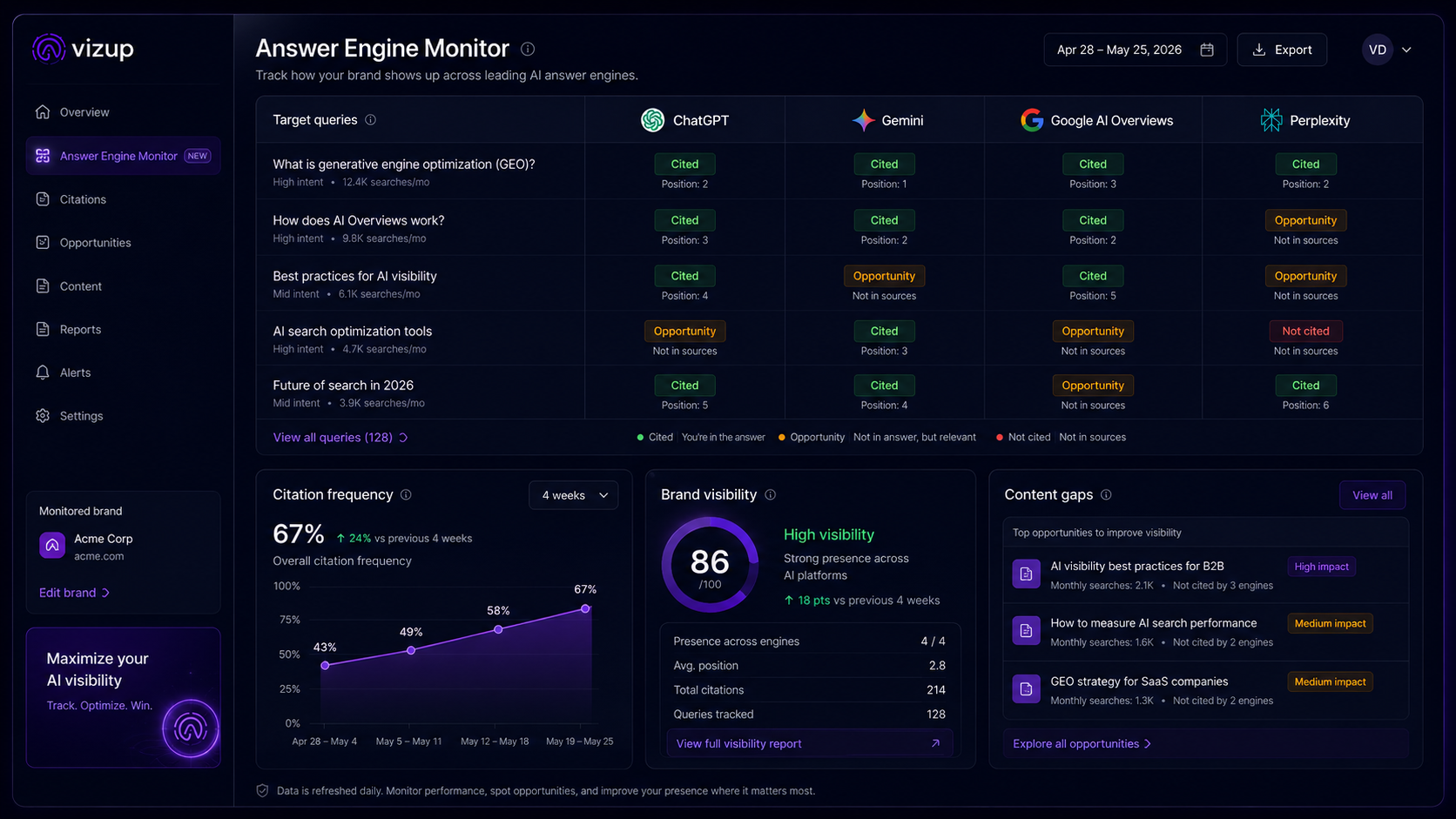
Task: Click the Content document icon
Action: [x=43, y=285]
